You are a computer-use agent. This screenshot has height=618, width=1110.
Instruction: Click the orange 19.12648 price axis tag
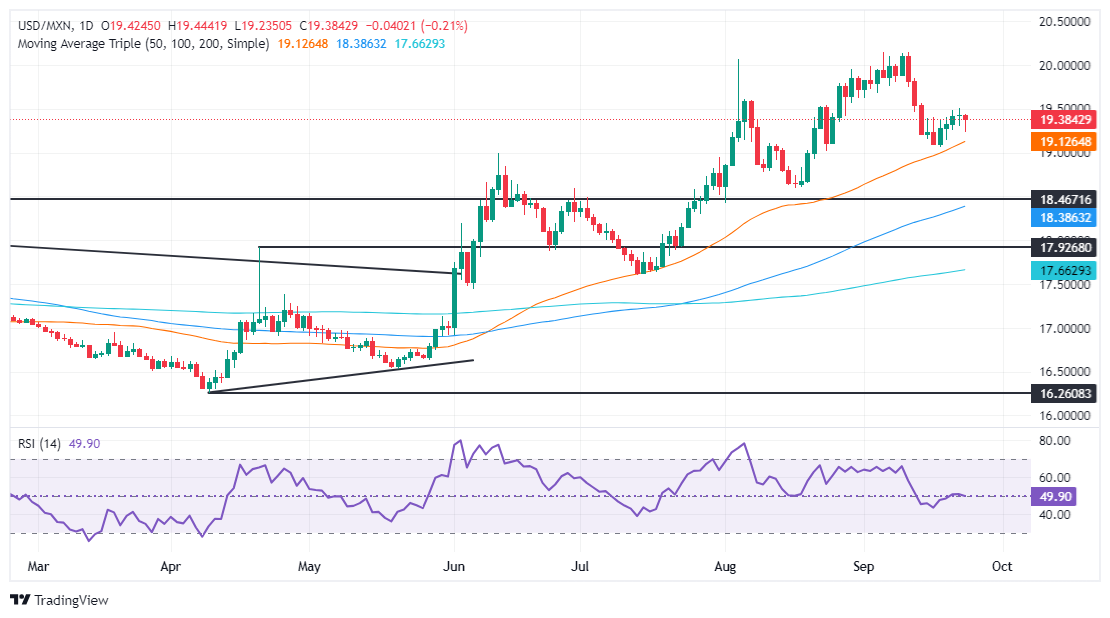(x=1064, y=142)
